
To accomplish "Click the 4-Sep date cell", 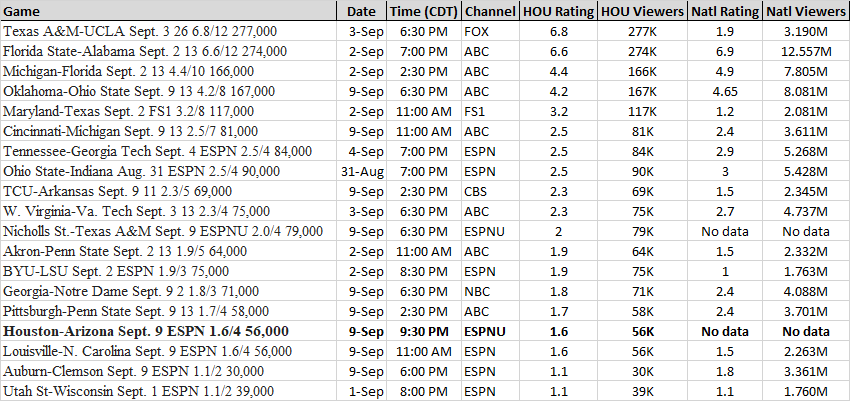I will click(362, 152).
